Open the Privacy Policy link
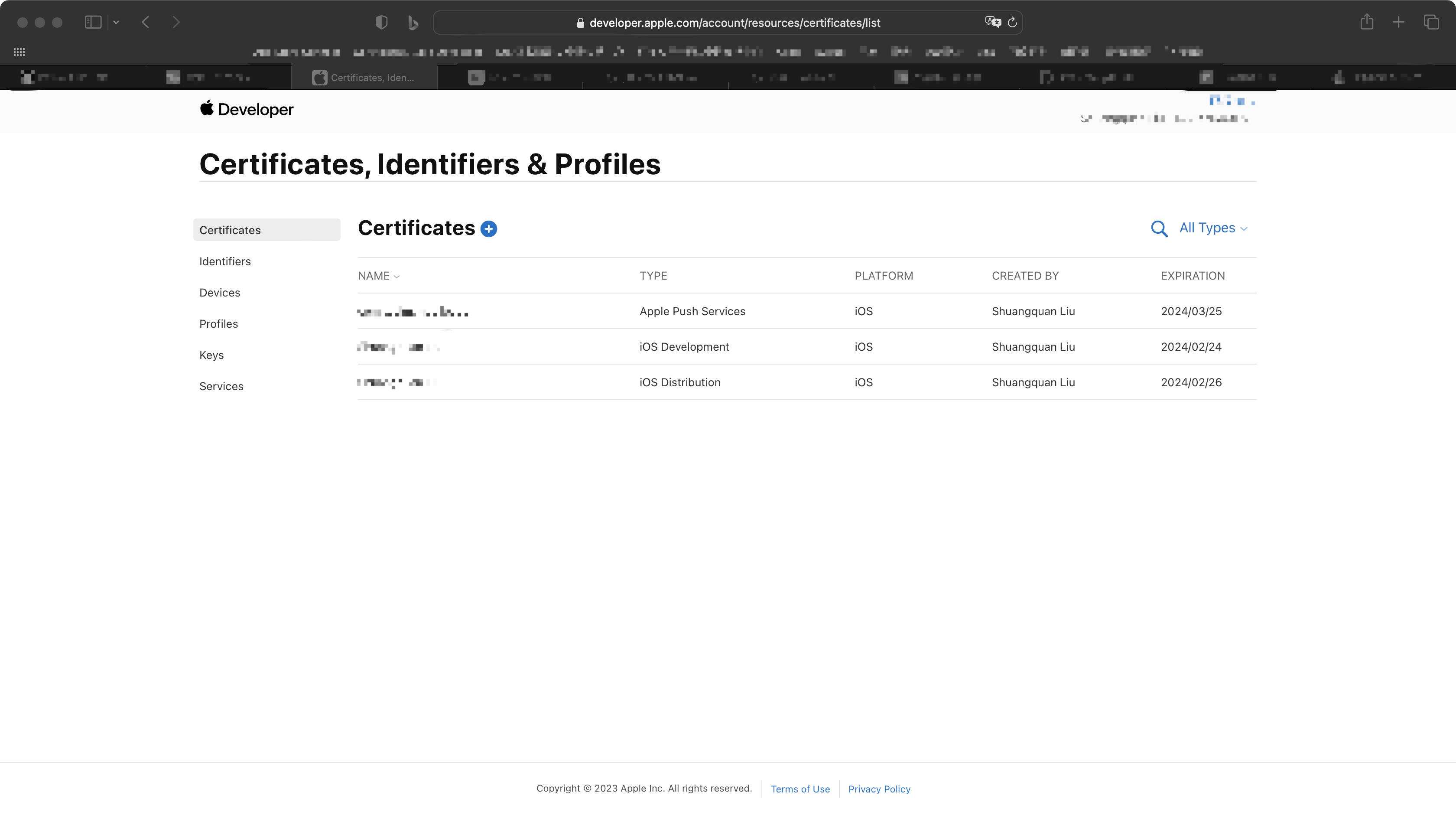Image resolution: width=1456 pixels, height=815 pixels. pyautogui.click(x=879, y=789)
